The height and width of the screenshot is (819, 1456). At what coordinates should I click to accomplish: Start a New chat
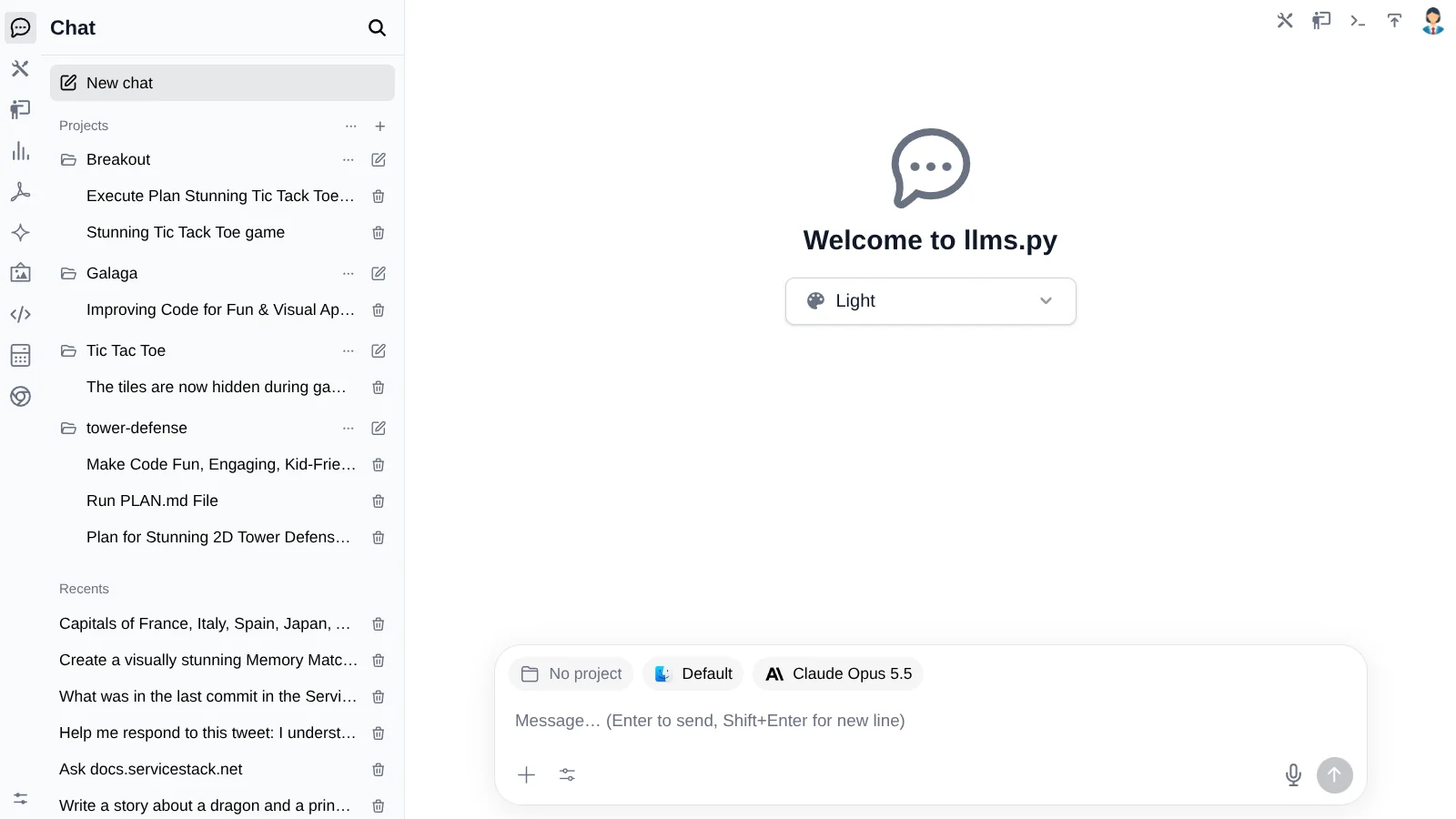222,83
